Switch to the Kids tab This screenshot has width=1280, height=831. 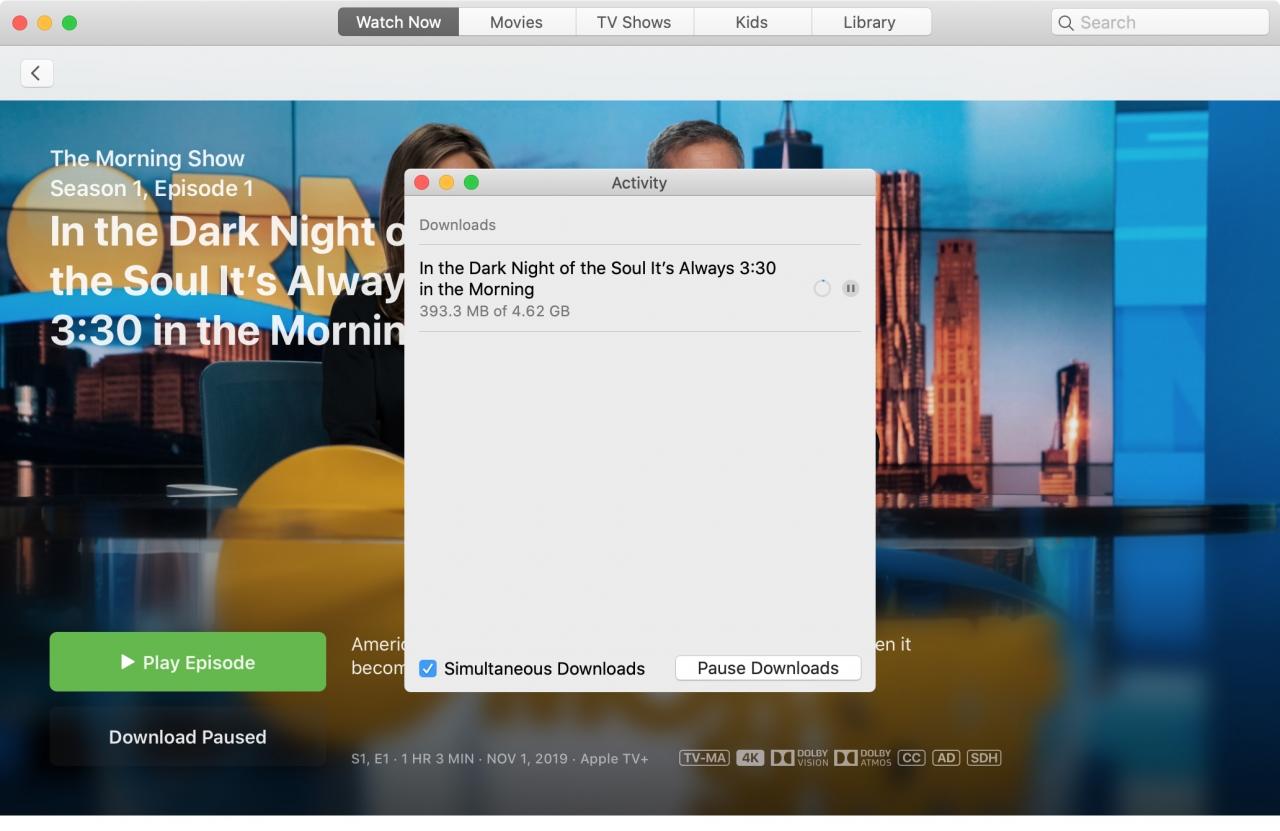click(752, 22)
